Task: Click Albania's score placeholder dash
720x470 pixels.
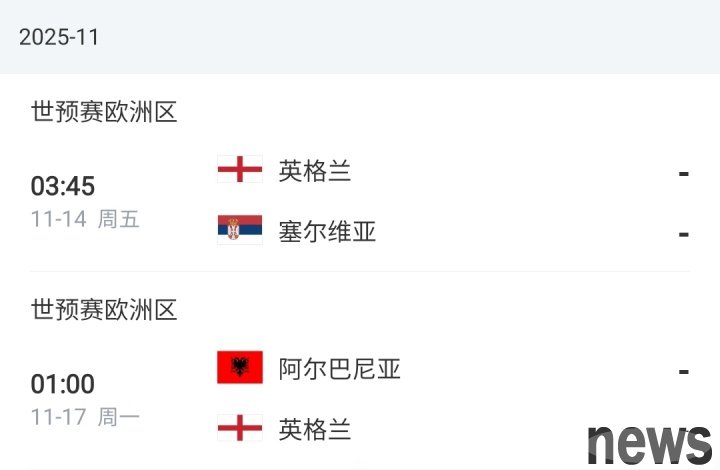Action: pos(684,371)
